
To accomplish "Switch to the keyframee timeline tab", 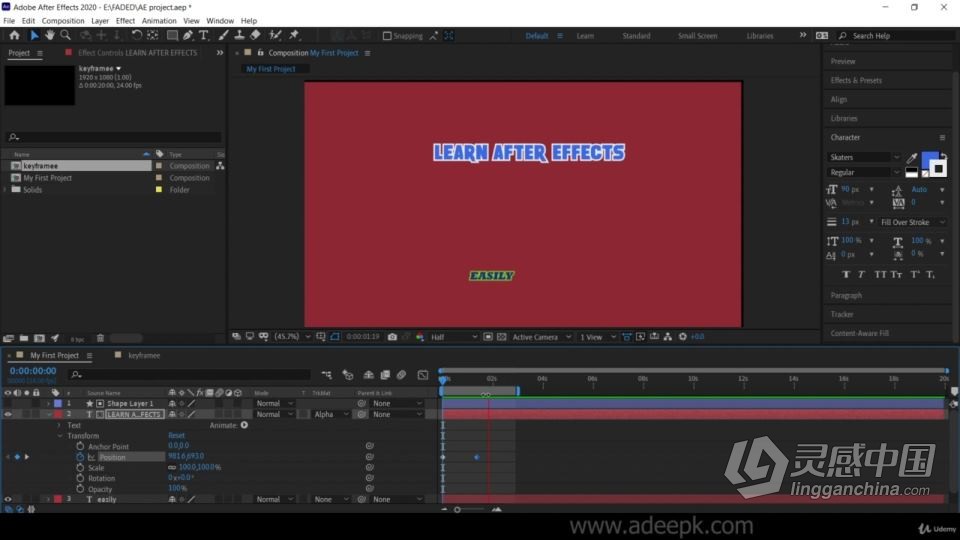I will tap(144, 355).
